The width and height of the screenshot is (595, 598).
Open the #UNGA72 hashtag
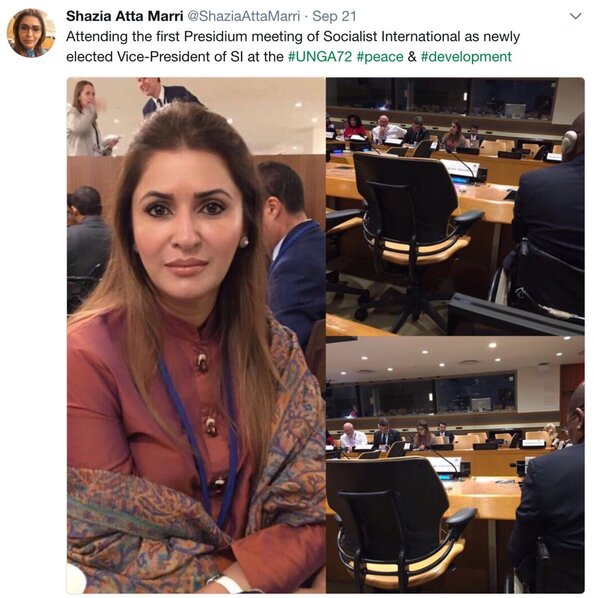pyautogui.click(x=320, y=56)
